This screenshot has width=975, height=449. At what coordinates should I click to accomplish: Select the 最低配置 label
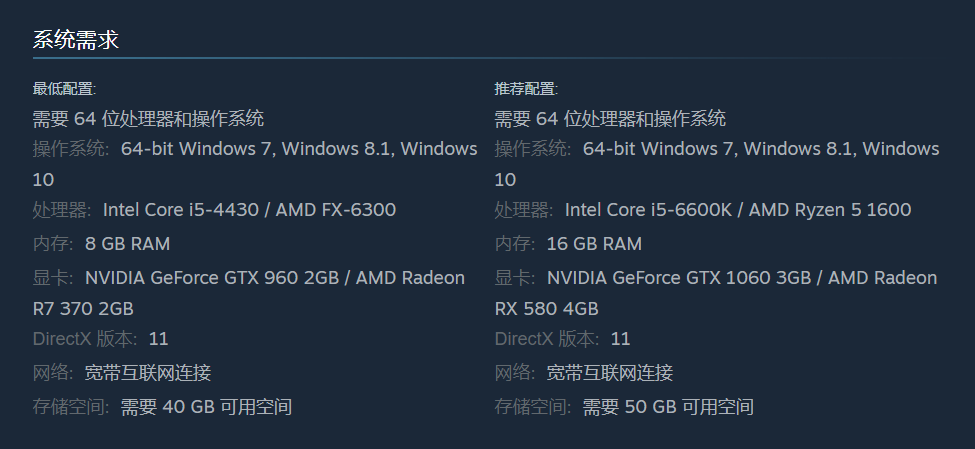pos(64,89)
